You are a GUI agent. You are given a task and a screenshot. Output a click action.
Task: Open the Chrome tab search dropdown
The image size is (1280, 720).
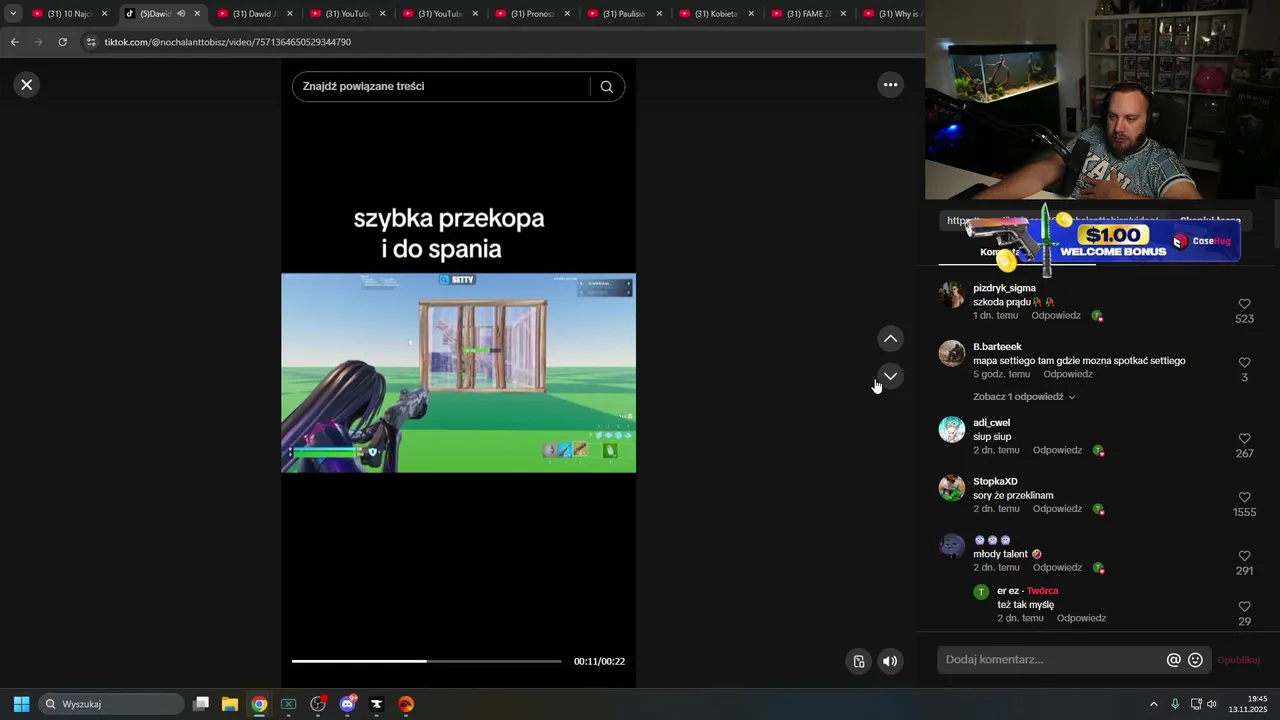tap(13, 14)
